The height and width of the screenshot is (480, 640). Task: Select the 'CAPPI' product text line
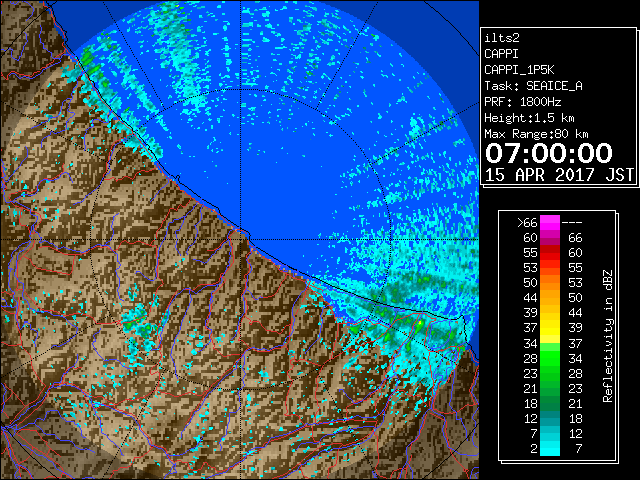click(501, 54)
